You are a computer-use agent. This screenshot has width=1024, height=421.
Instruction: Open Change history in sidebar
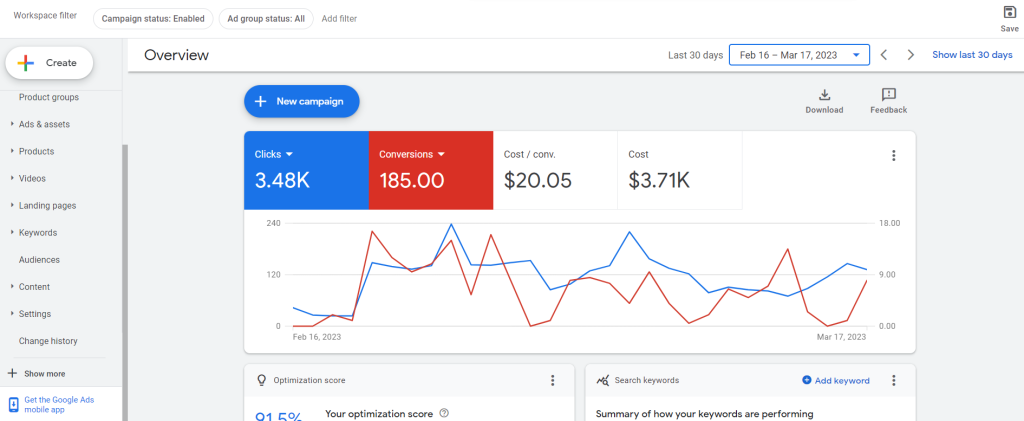pos(48,341)
